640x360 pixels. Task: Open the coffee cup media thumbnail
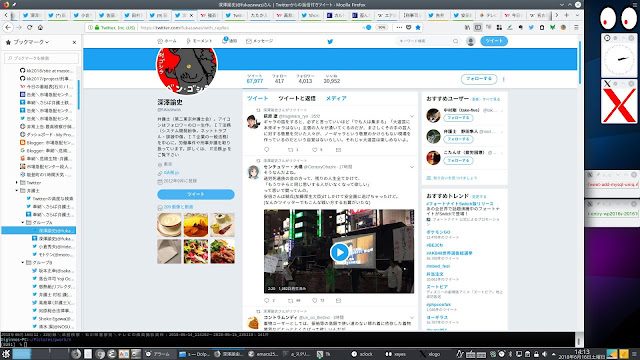point(169,225)
